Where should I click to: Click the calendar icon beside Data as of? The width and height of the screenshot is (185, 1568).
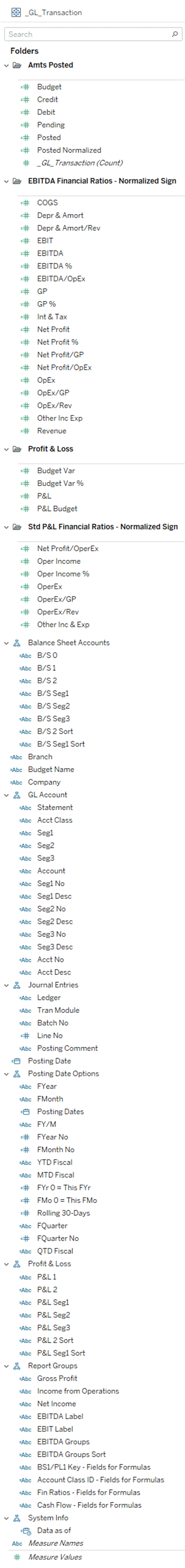point(26,1530)
